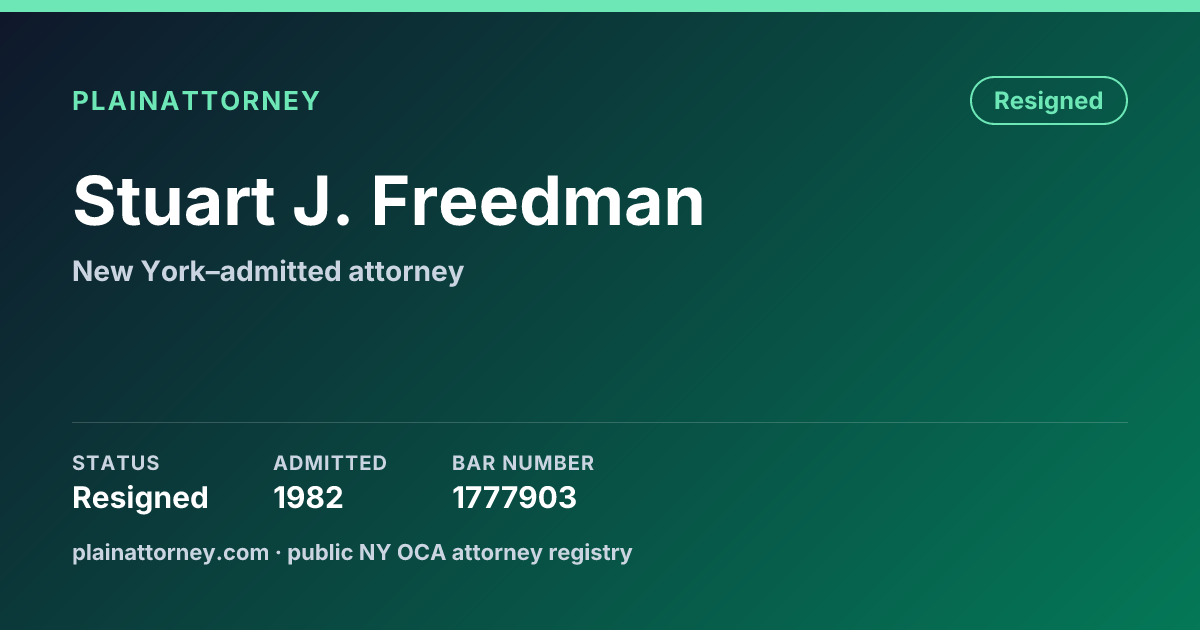Click the Resigned status badge pill
Image resolution: width=1200 pixels, height=630 pixels.
pos(1049,101)
